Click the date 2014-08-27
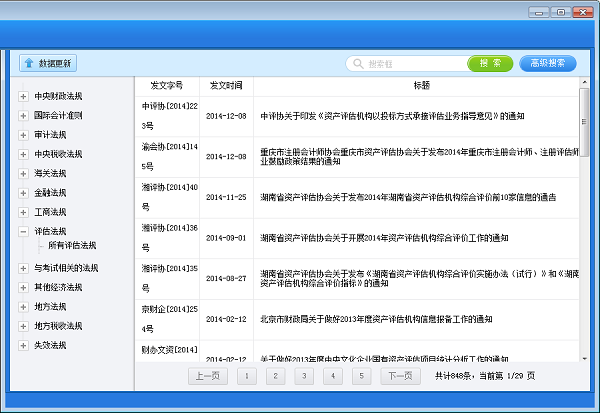600x413 pixels. pos(226,279)
